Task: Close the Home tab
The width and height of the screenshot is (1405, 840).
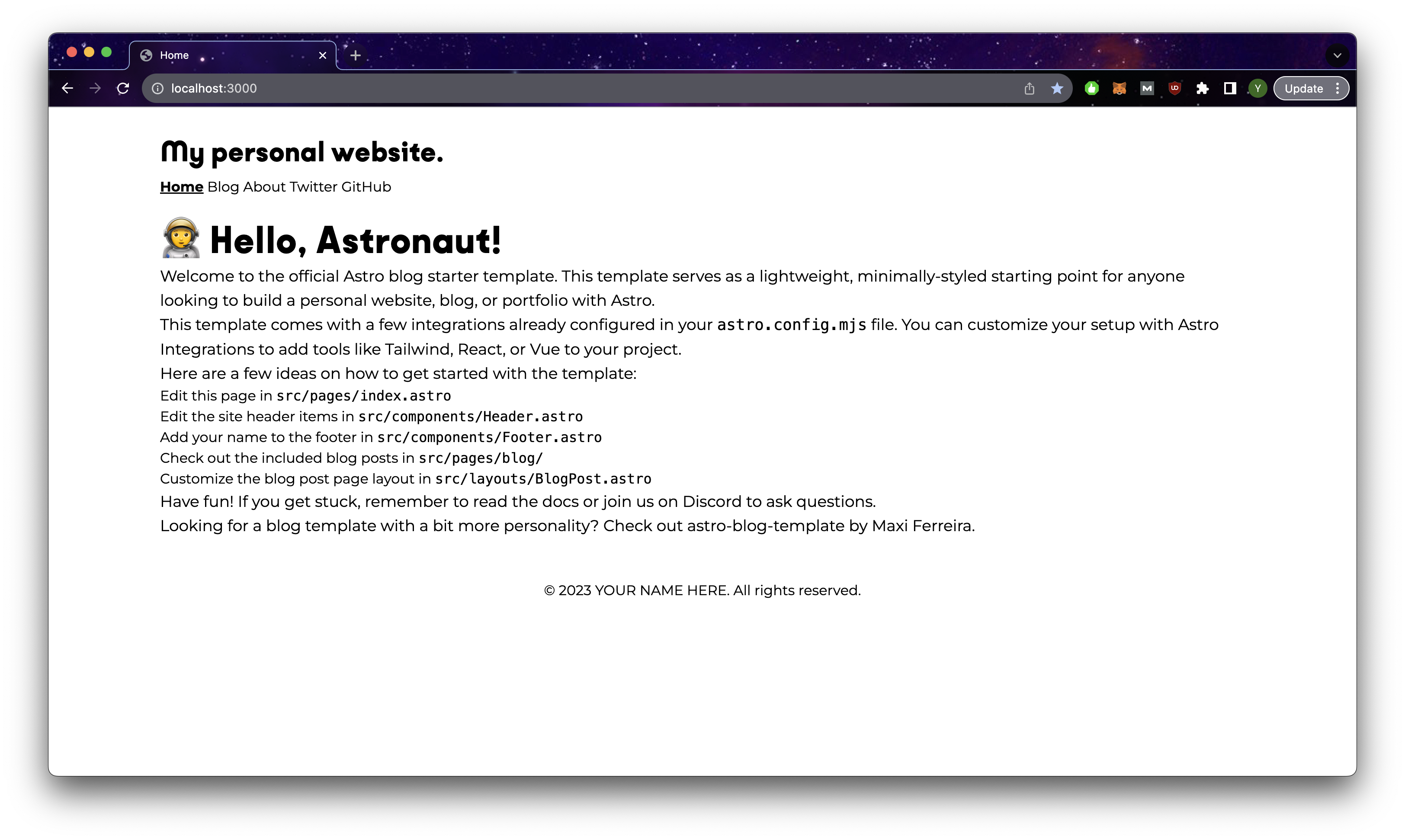Action: click(323, 55)
